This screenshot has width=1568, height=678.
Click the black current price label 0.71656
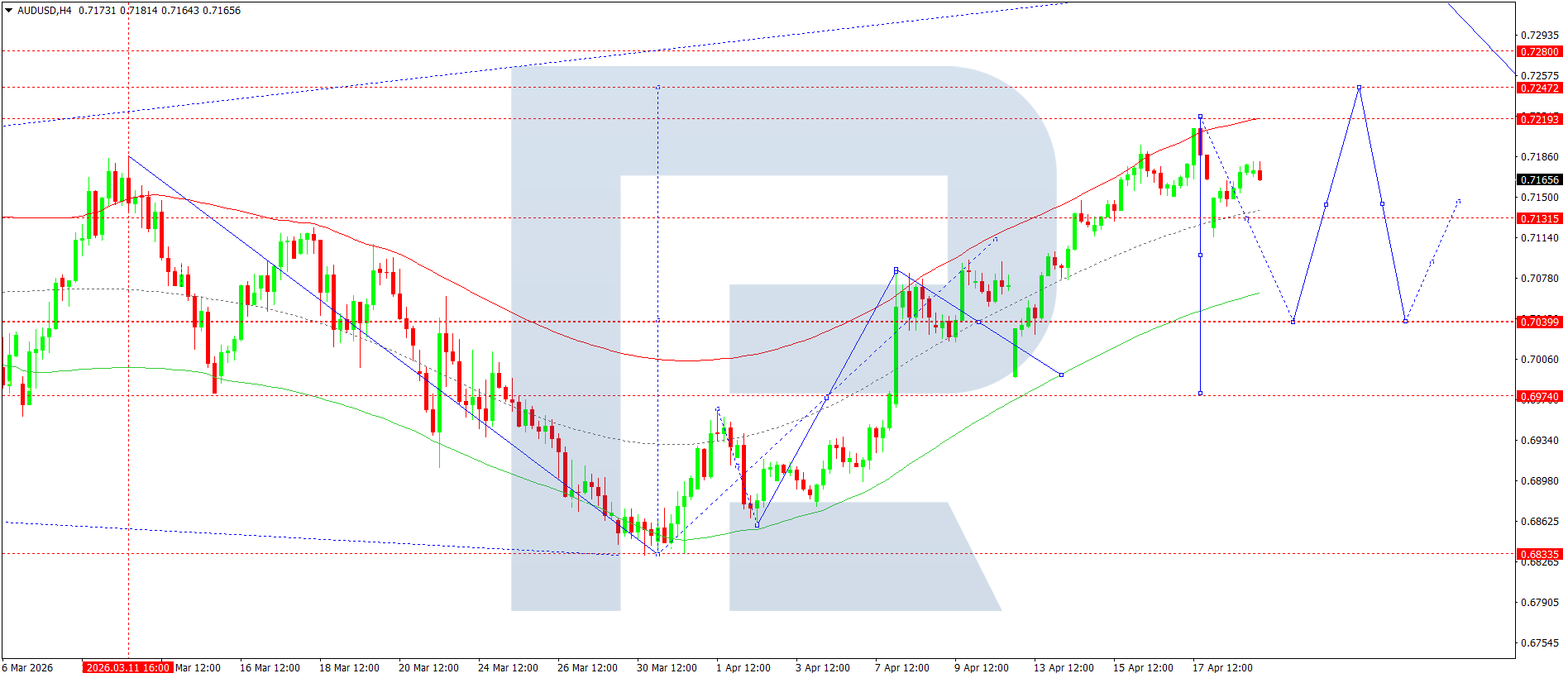(x=1539, y=179)
